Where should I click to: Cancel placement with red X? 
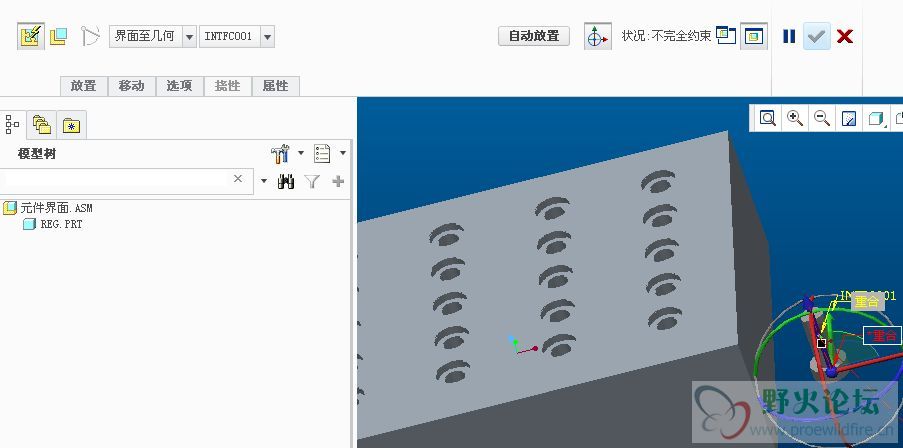(x=845, y=36)
